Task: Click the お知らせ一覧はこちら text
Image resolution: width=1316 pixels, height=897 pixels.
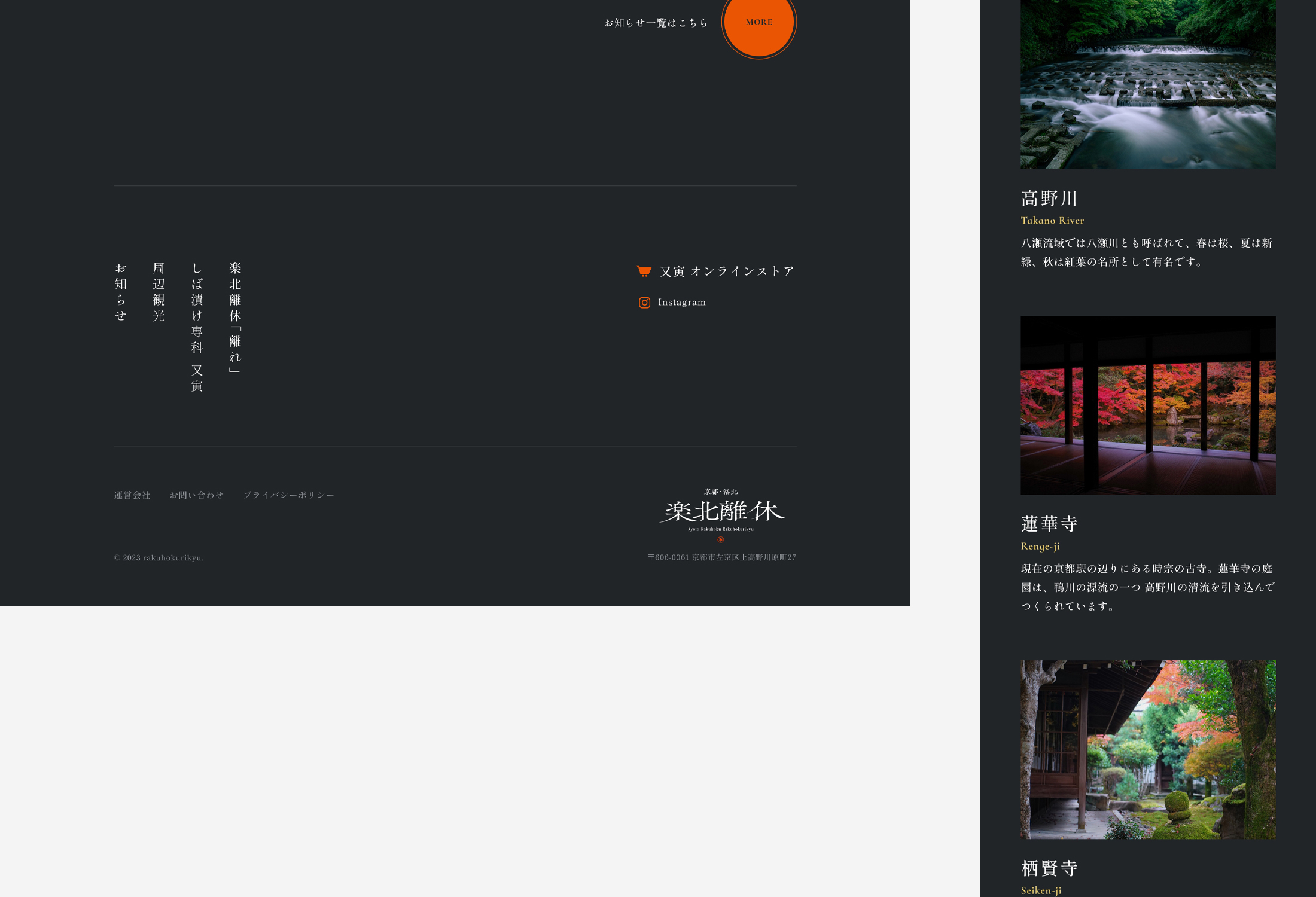Action: pyautogui.click(x=656, y=23)
